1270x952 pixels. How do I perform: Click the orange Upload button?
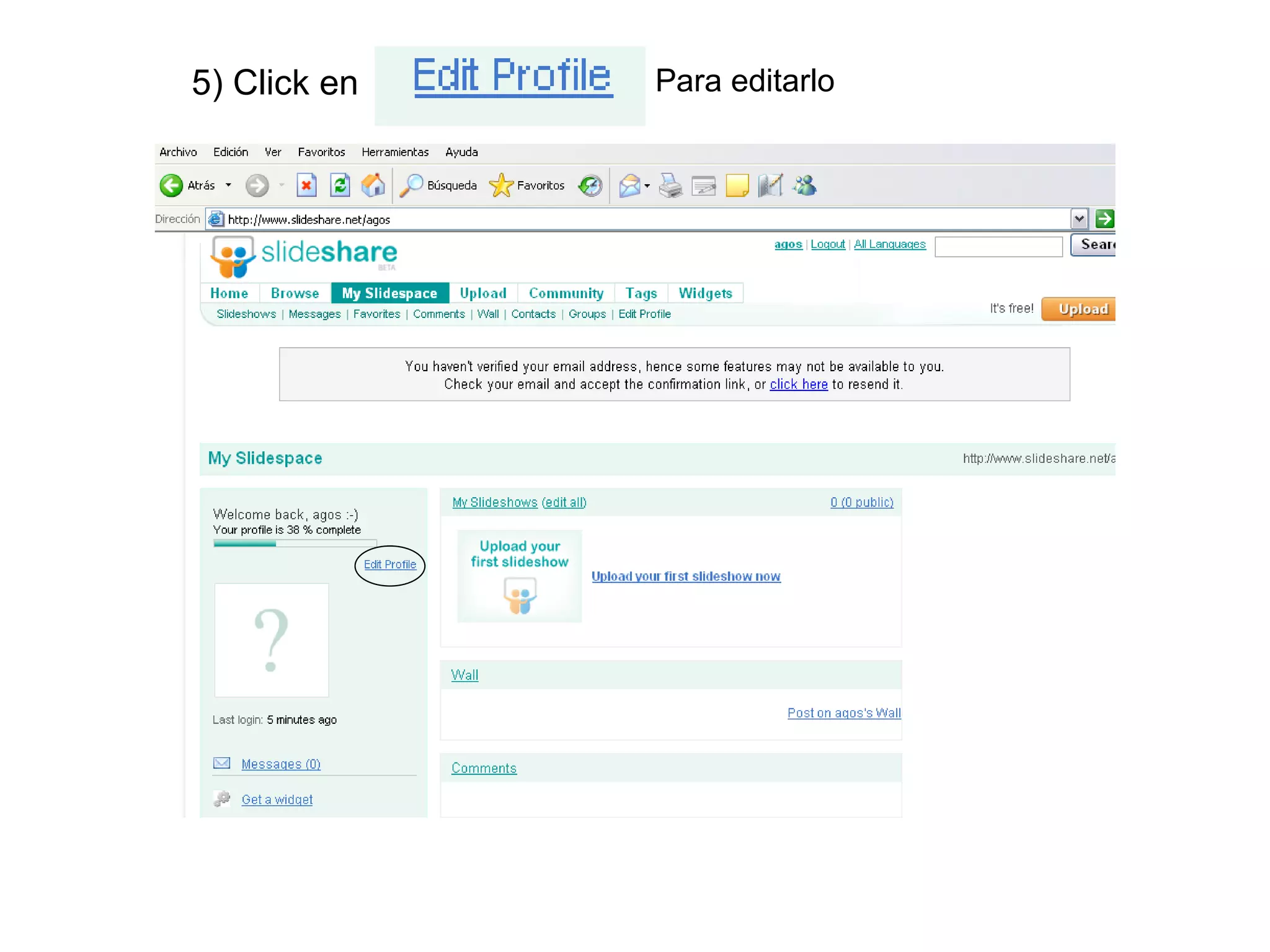coord(1079,309)
